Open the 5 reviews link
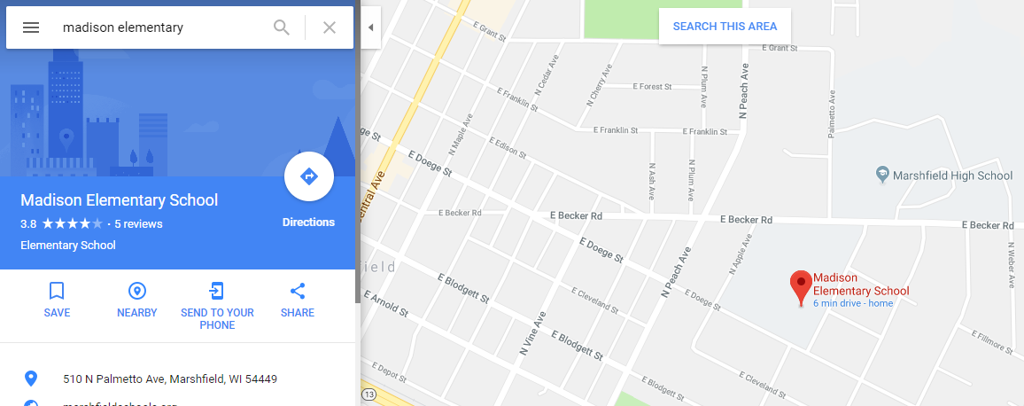This screenshot has height=406, width=1024. click(x=138, y=224)
